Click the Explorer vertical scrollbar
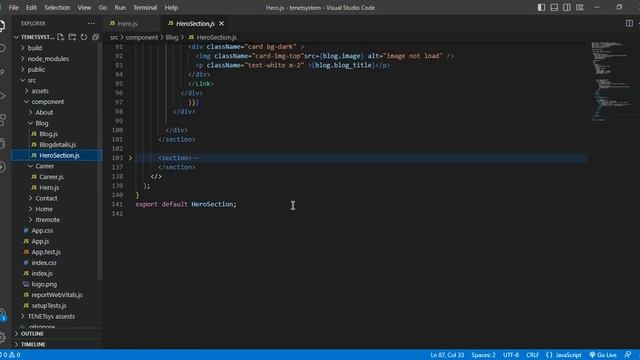This screenshot has height=360, width=640. tap(100, 161)
